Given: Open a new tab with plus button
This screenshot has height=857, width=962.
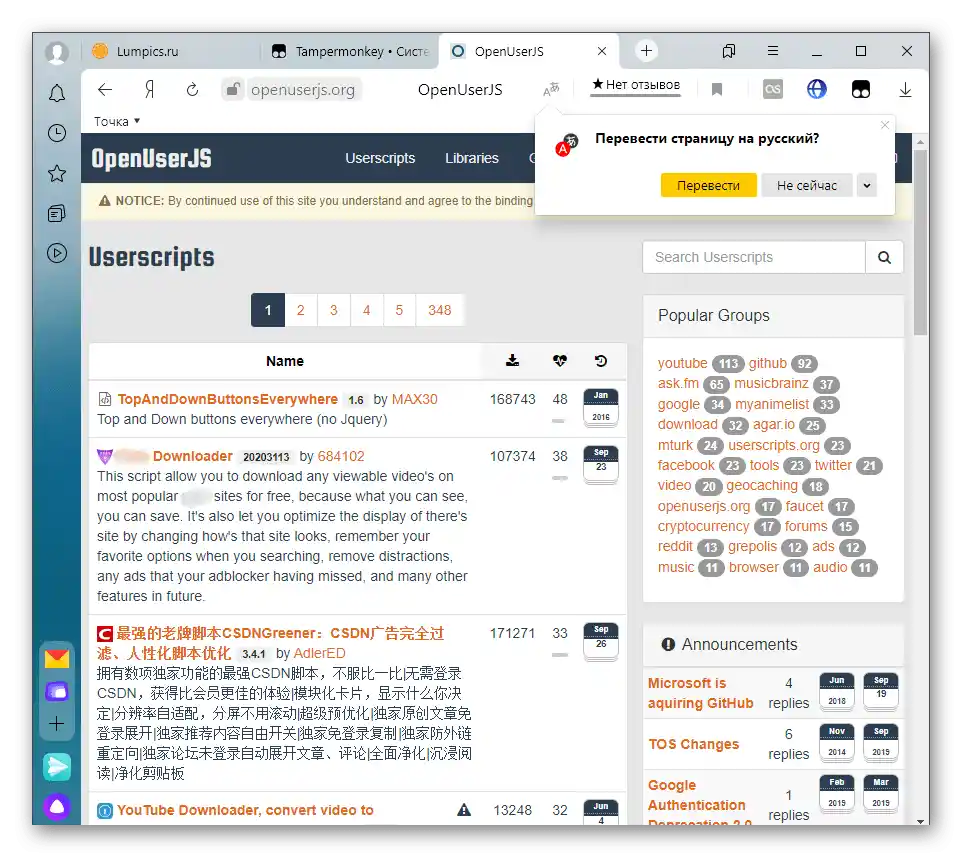Looking at the screenshot, I should [646, 51].
